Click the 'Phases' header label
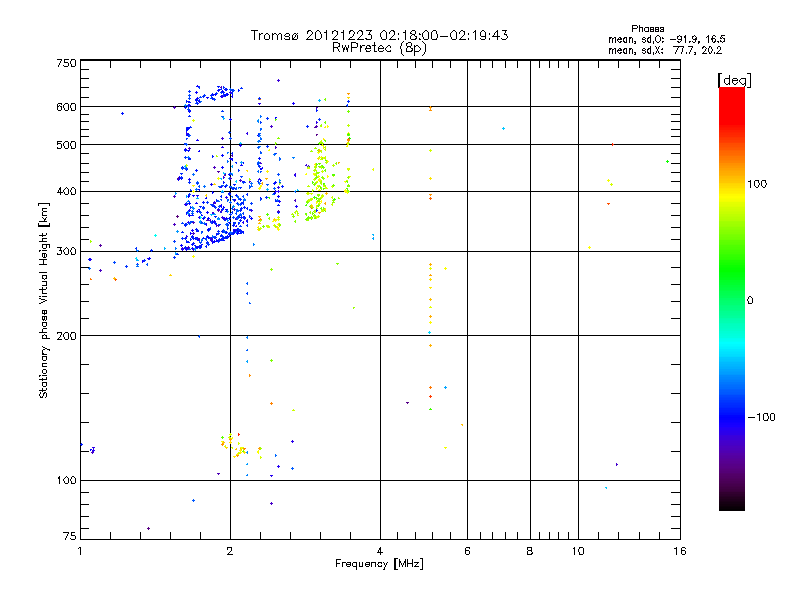Image resolution: width=800 pixels, height=600 pixels. point(647,29)
